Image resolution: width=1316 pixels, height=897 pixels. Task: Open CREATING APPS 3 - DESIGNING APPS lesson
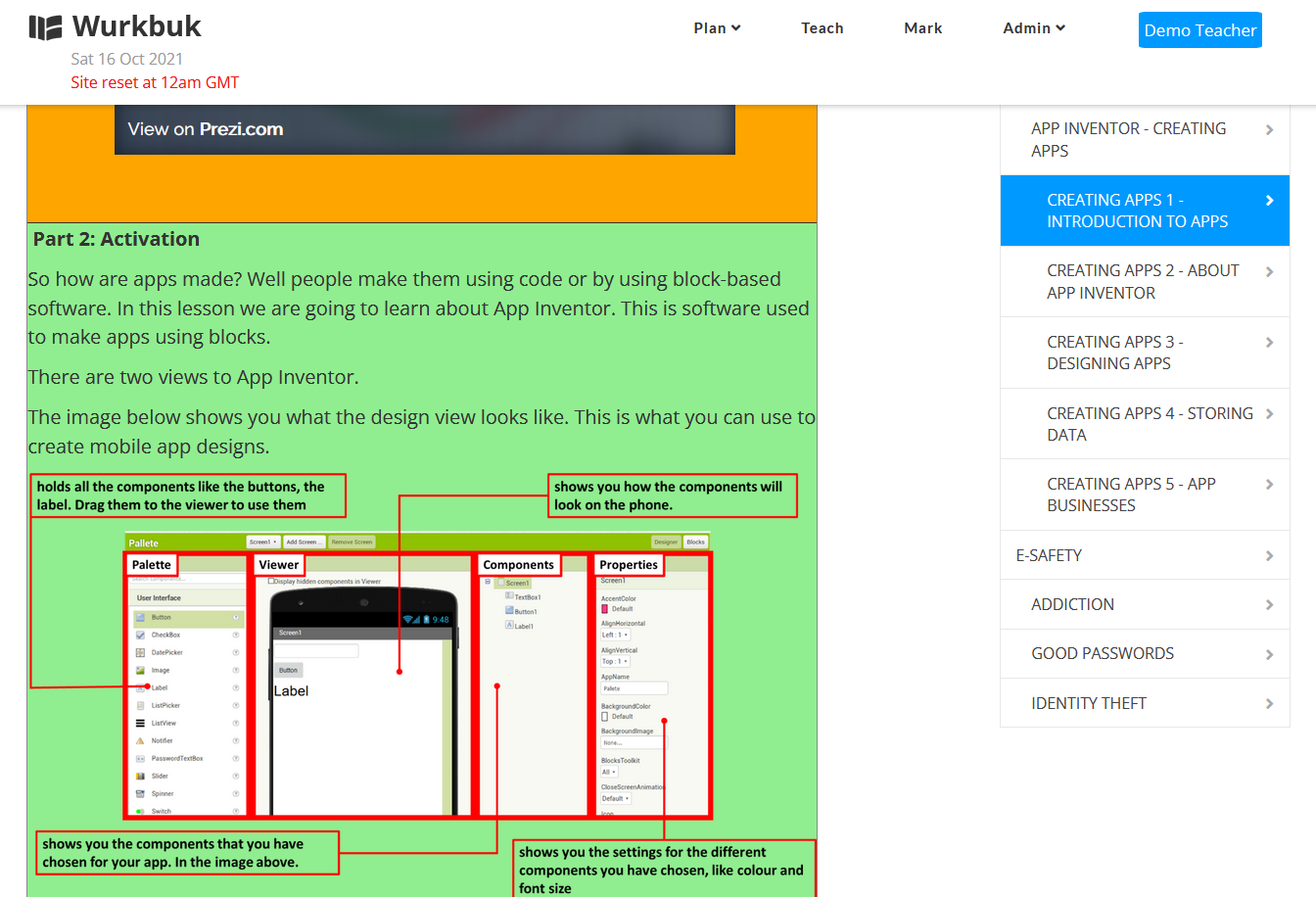click(1144, 353)
